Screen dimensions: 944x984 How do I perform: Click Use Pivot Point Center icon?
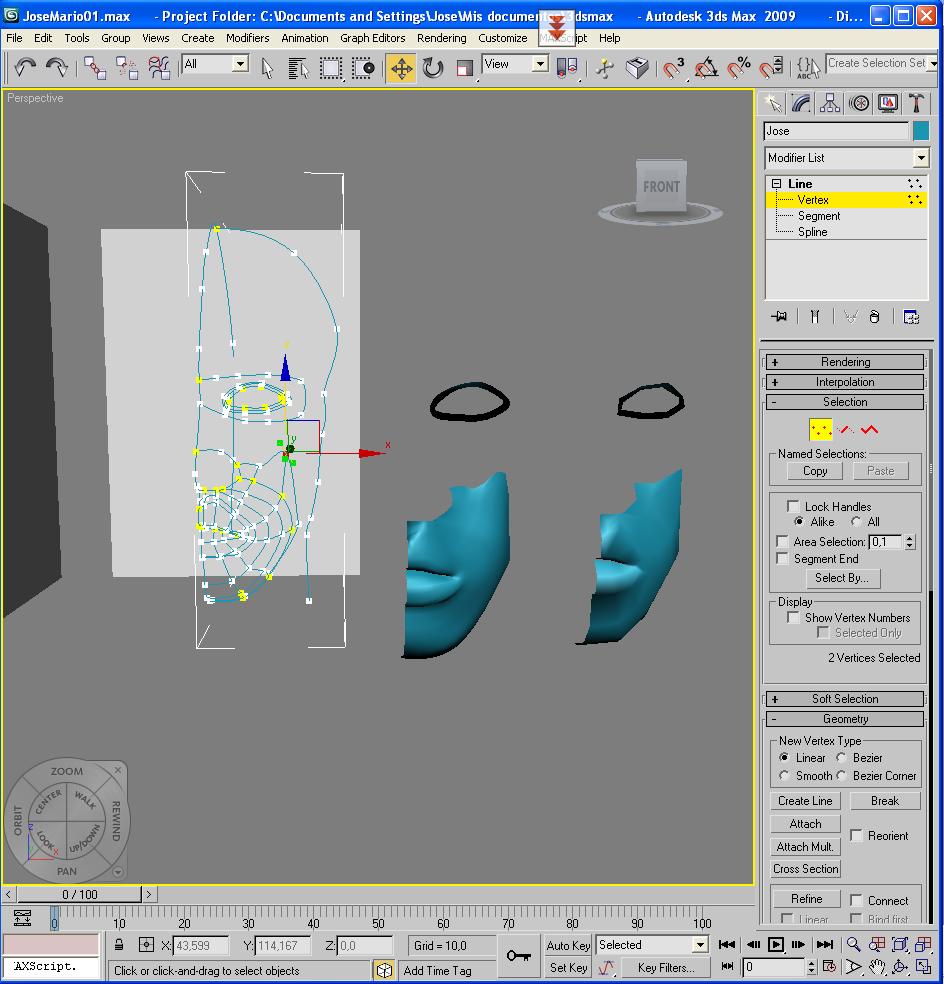(x=567, y=68)
